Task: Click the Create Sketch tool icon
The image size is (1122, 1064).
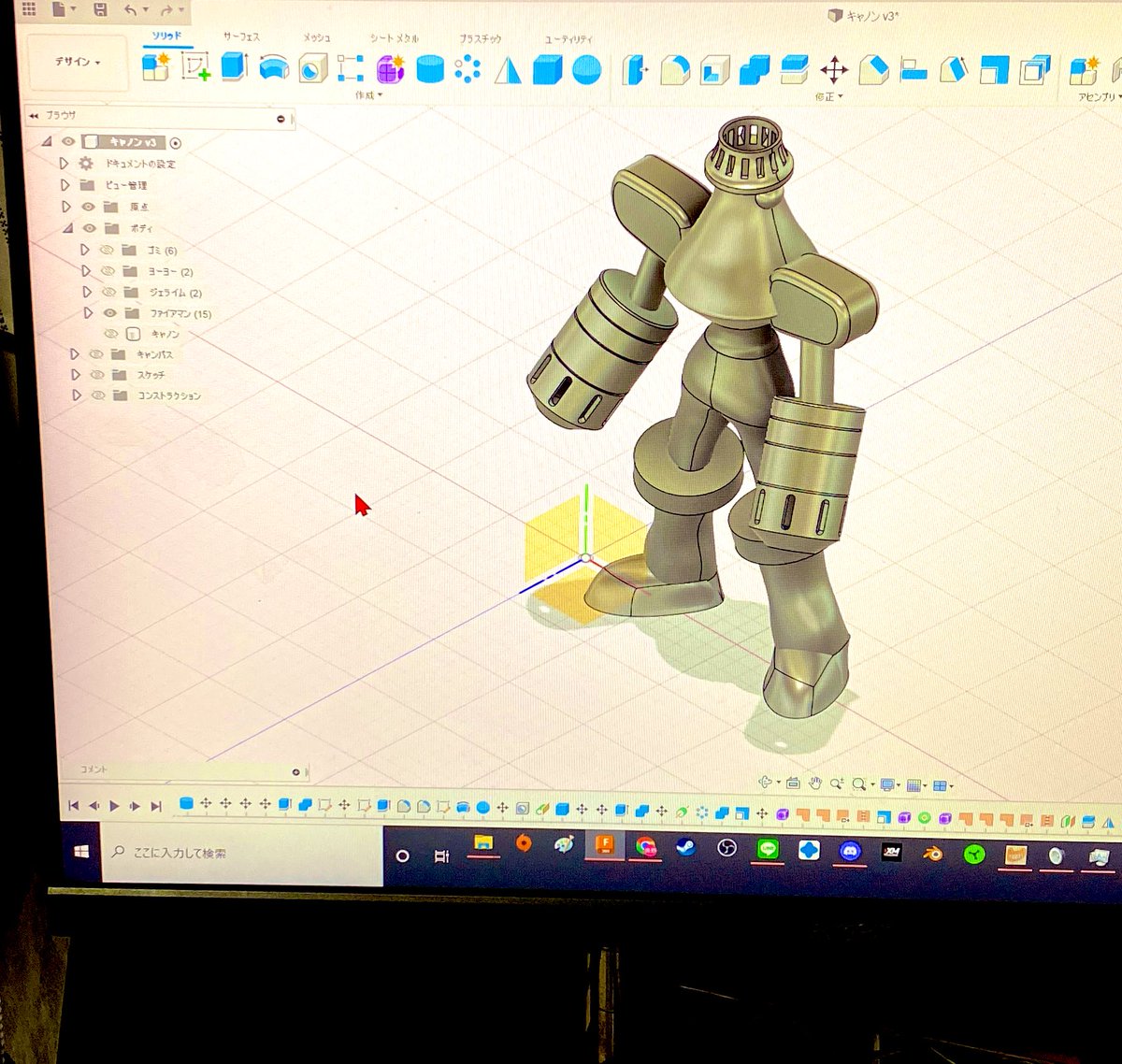Action: (195, 67)
